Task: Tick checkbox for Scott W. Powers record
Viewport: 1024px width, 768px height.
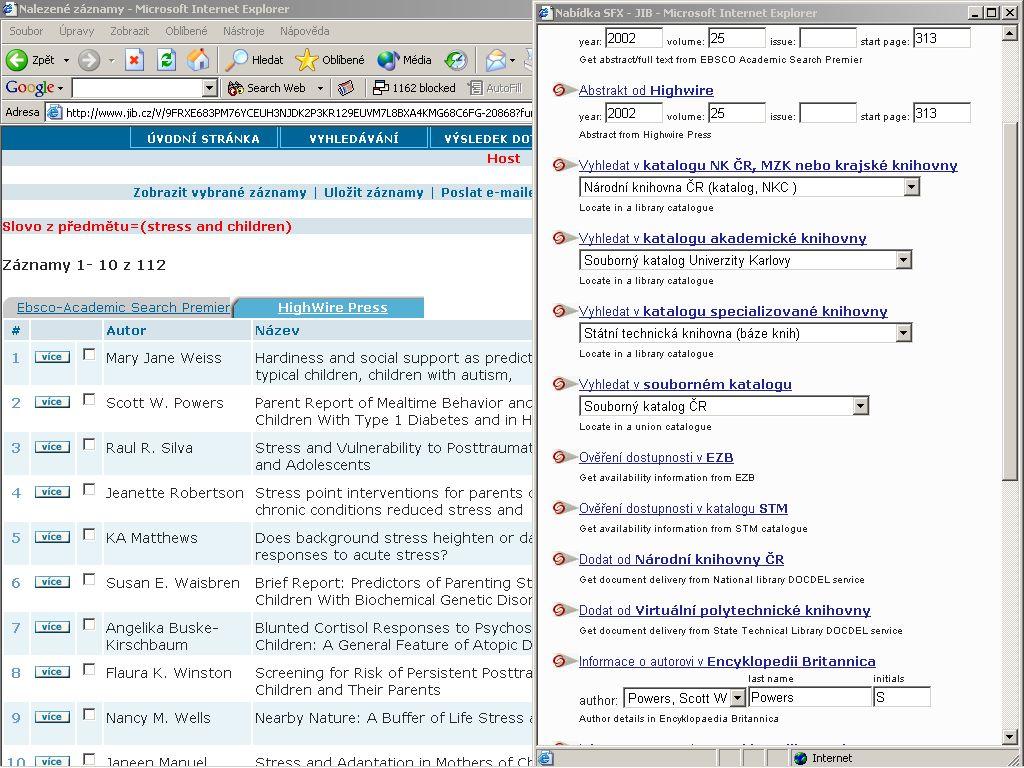Action: [89, 399]
